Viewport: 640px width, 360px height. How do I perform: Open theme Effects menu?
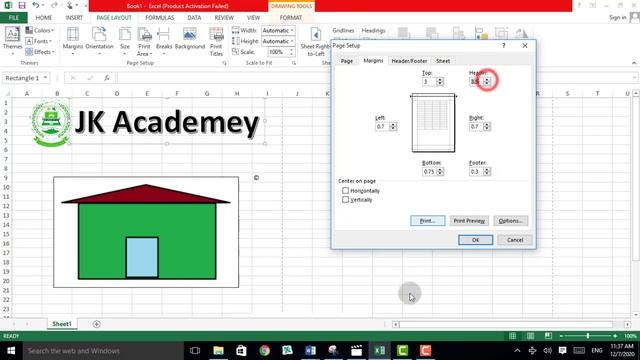pyautogui.click(x=40, y=52)
